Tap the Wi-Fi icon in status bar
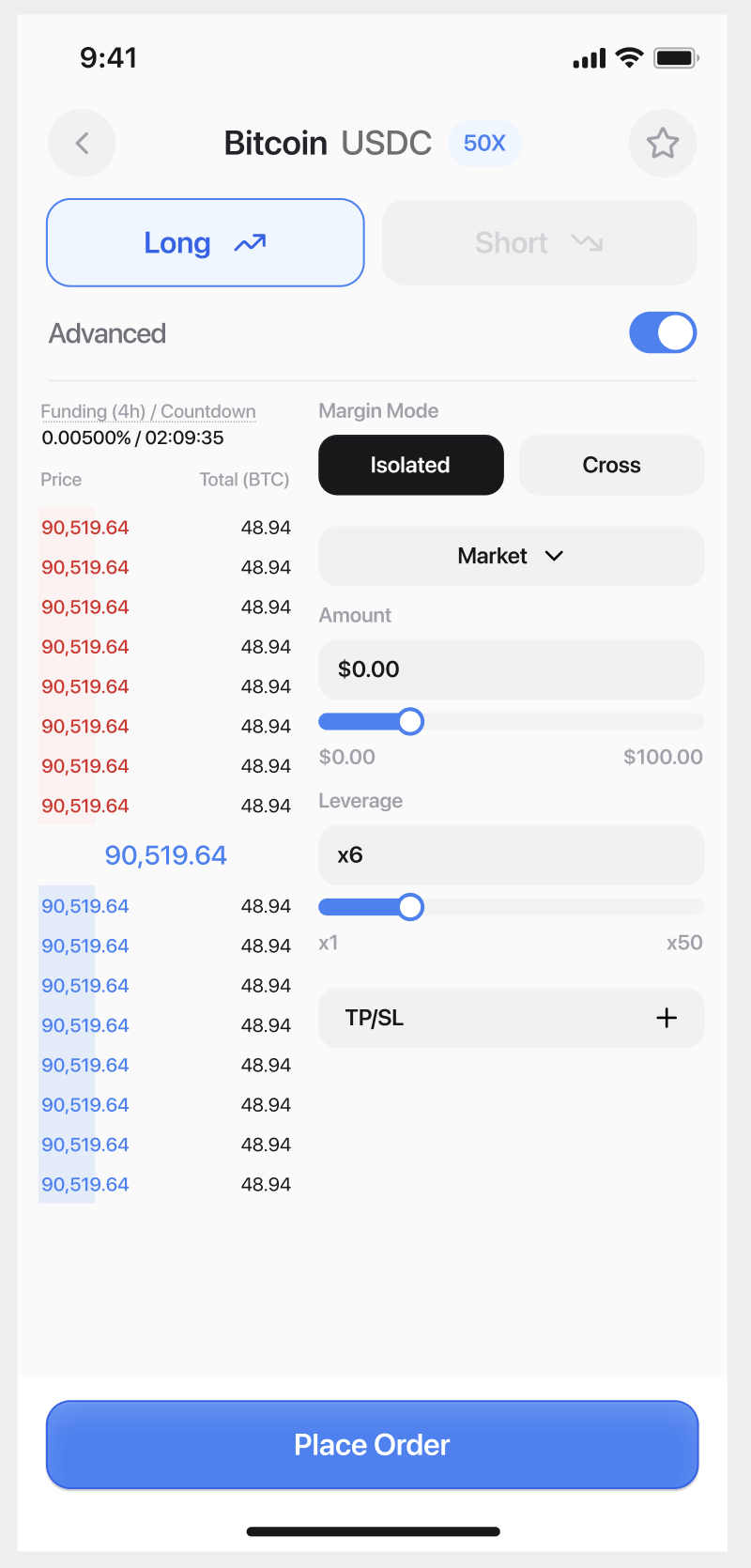This screenshot has height=1568, width=751. 629,58
